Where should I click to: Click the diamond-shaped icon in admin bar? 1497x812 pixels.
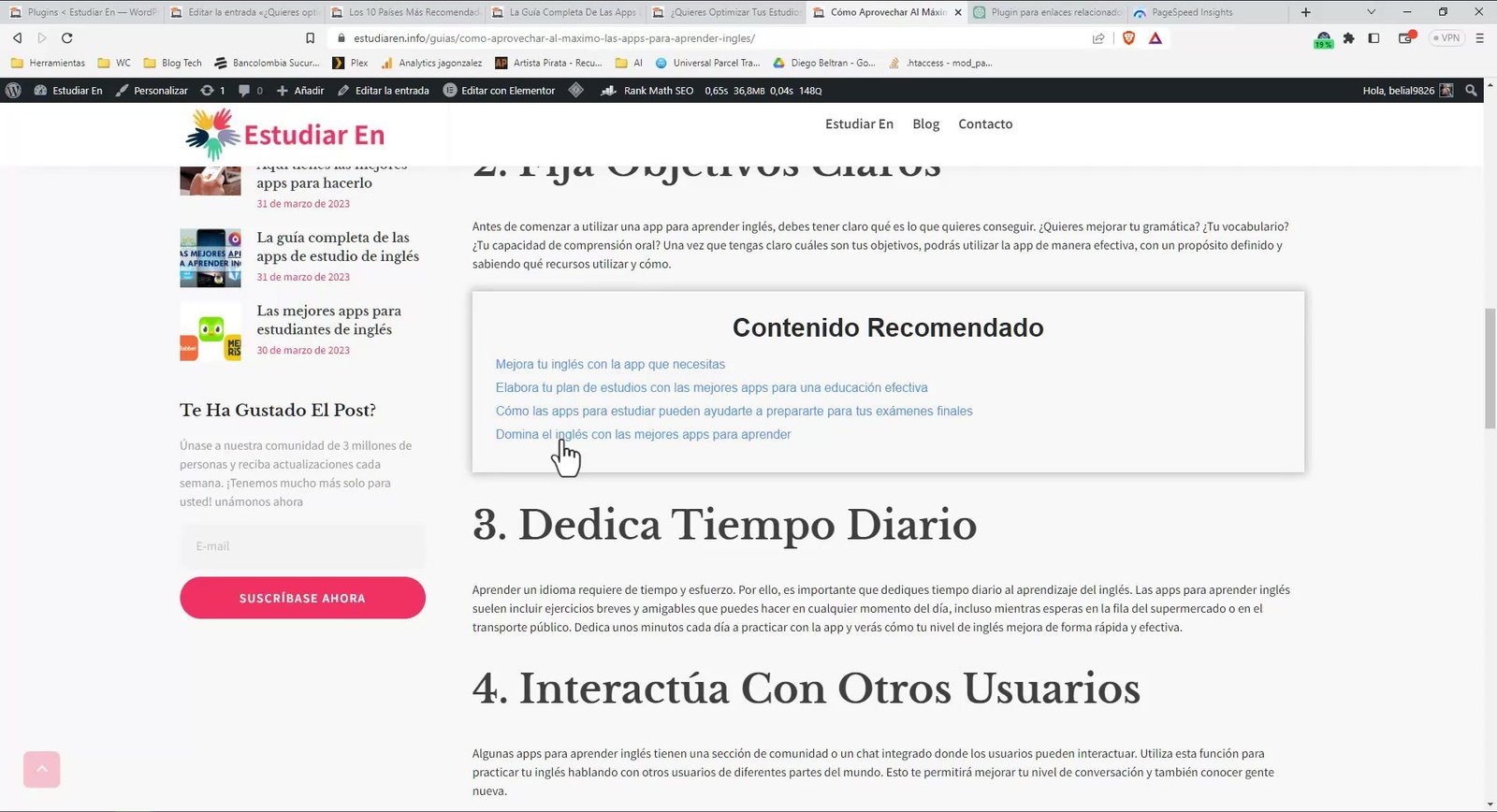tap(576, 91)
